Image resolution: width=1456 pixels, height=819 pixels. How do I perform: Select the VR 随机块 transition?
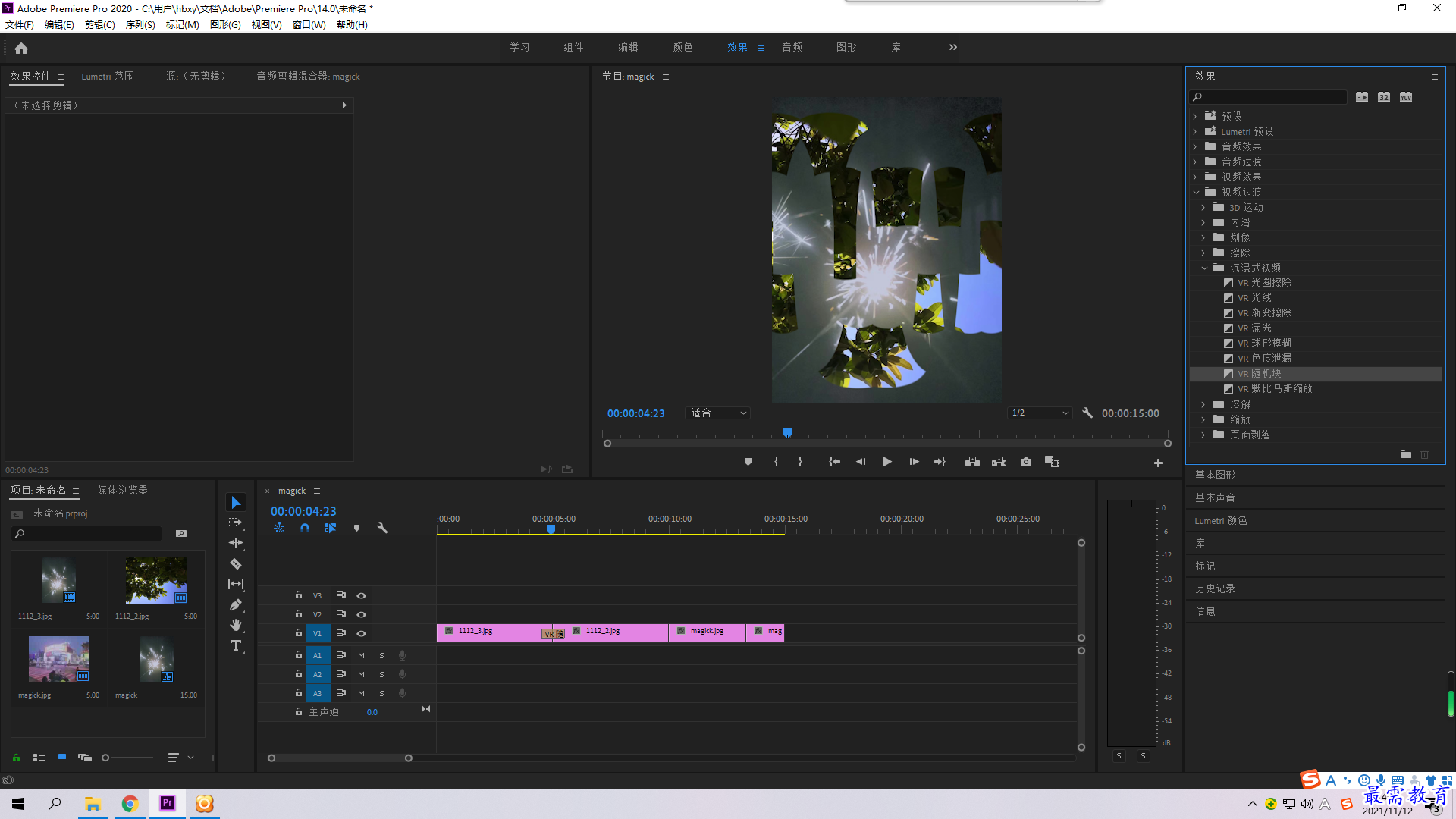click(1259, 374)
